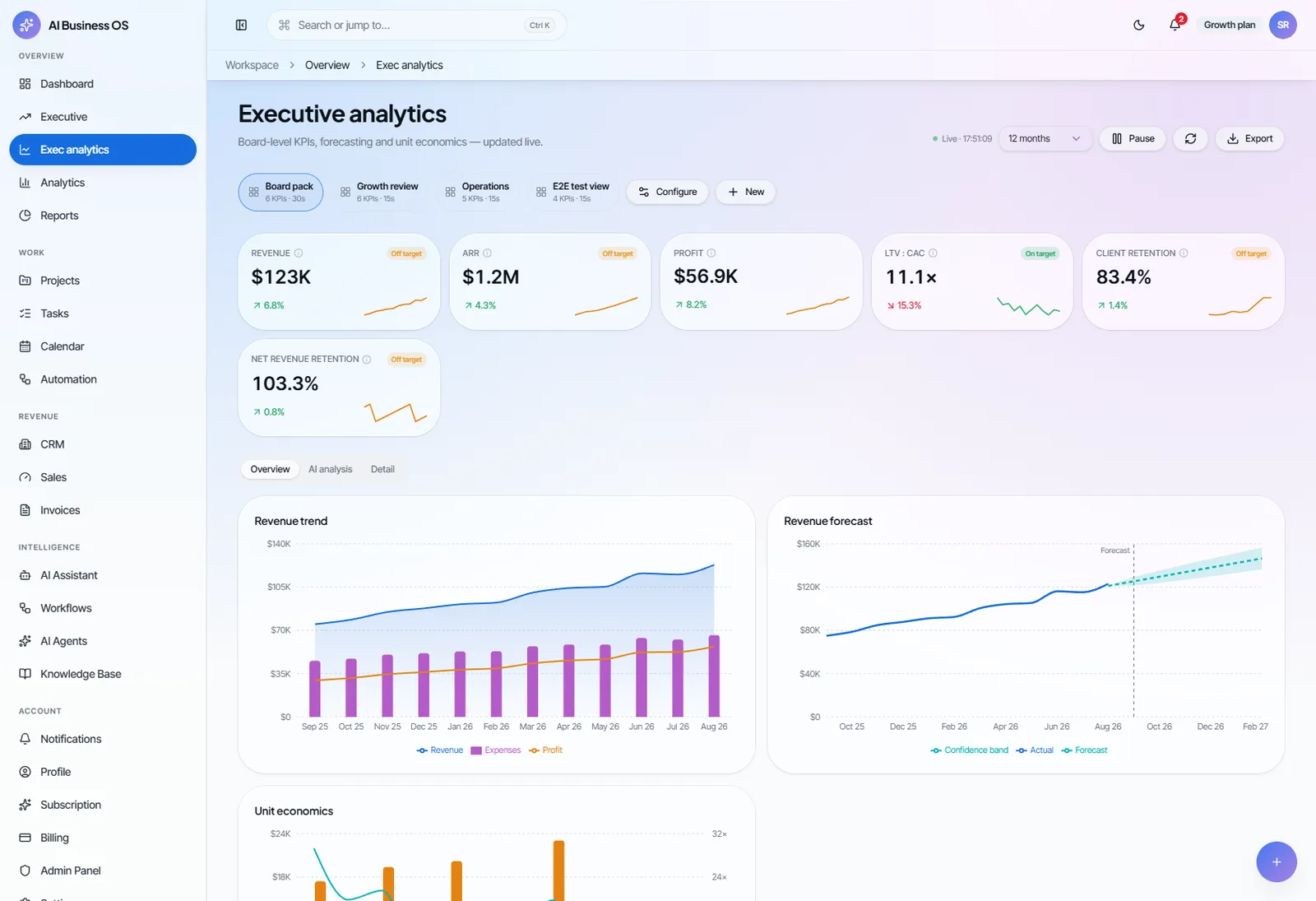This screenshot has height=901, width=1316.
Task: Open Growth plan menu
Action: (x=1229, y=25)
